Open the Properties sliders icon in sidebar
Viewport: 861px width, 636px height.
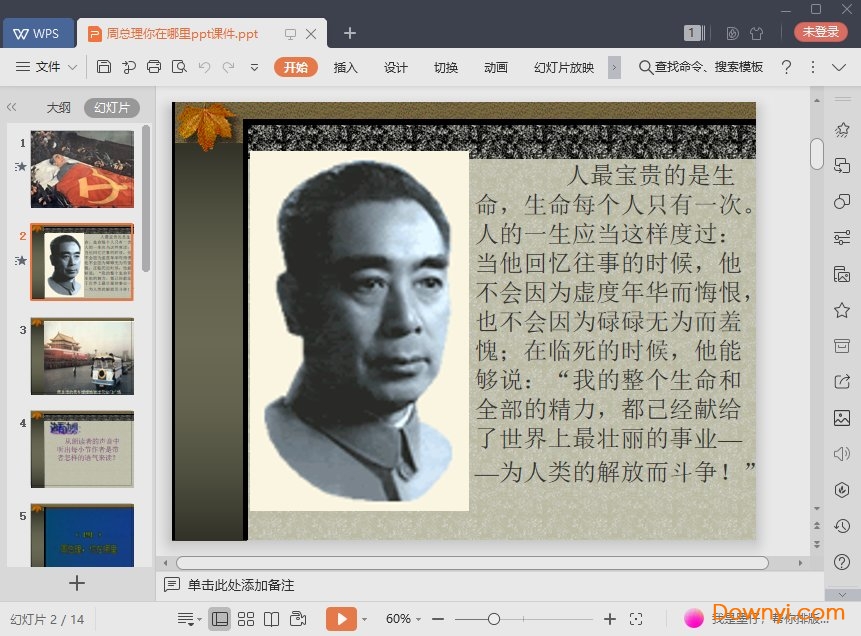[842, 238]
